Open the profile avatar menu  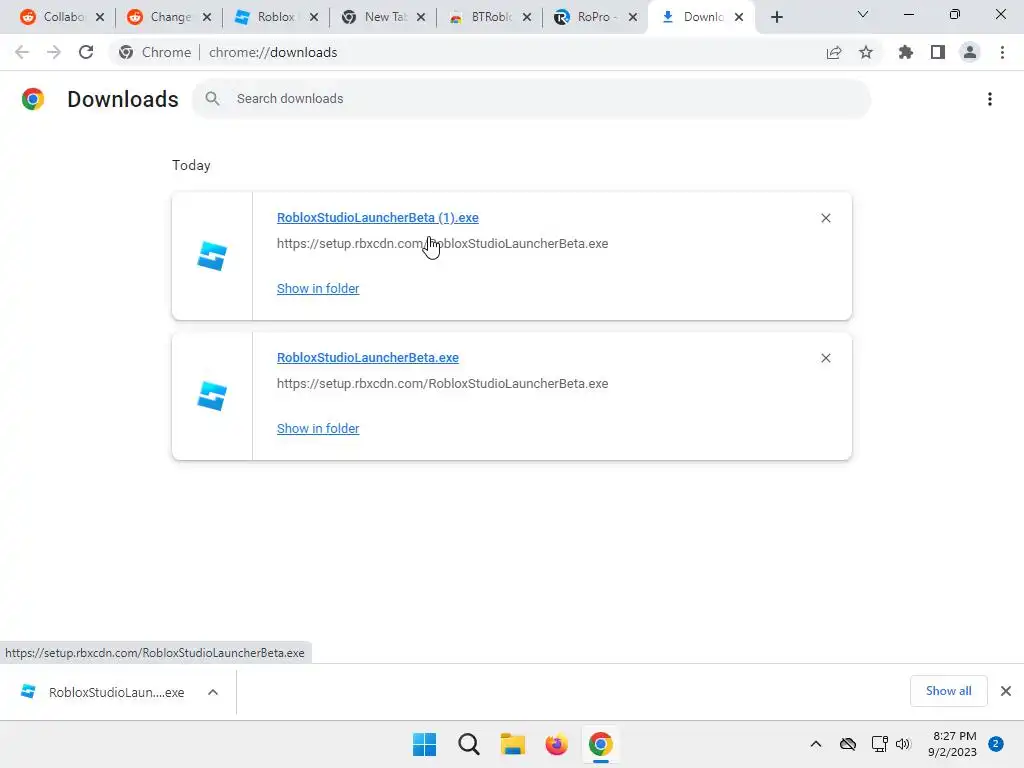[x=970, y=52]
